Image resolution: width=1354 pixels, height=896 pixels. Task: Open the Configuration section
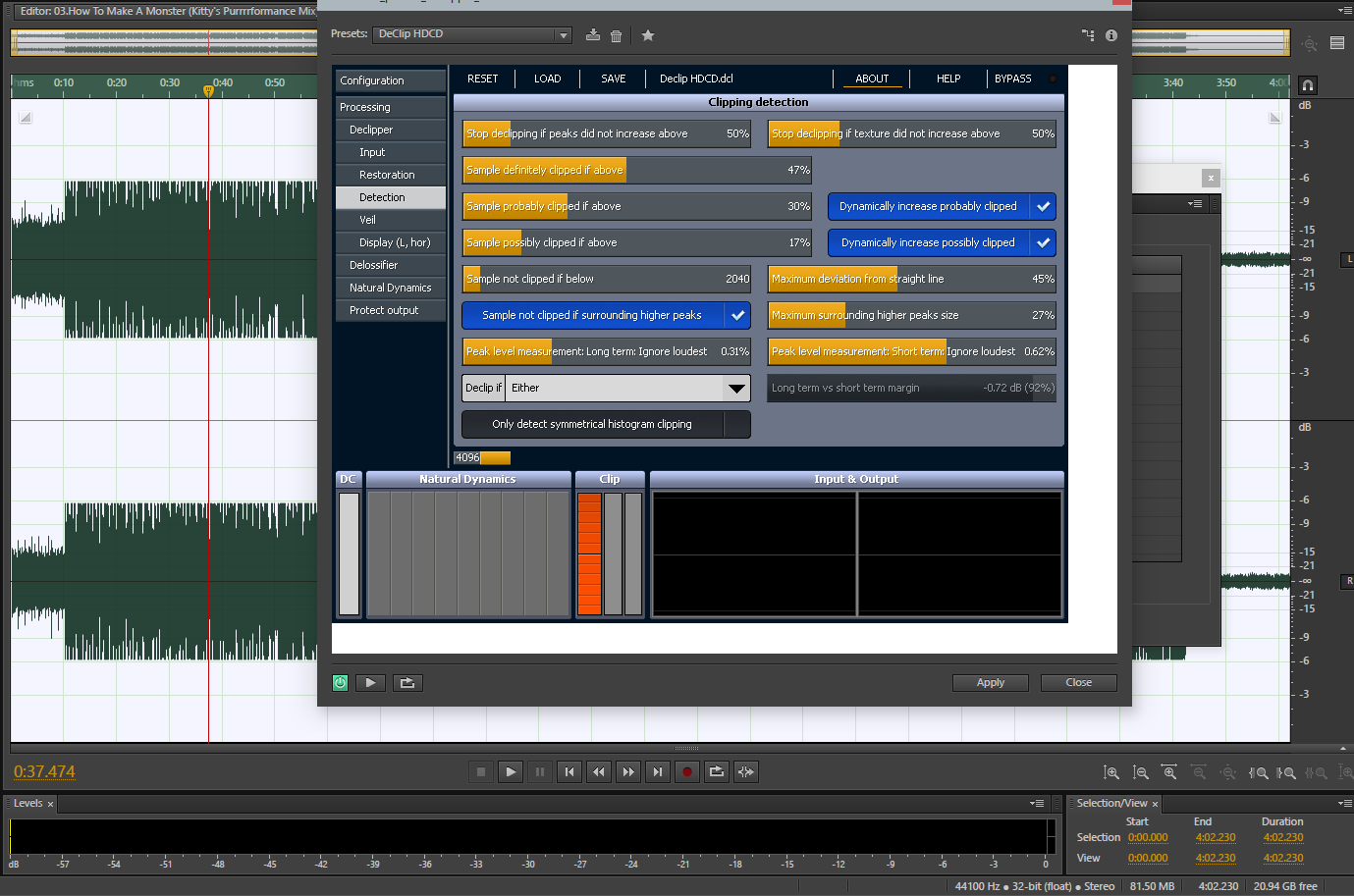tap(391, 80)
